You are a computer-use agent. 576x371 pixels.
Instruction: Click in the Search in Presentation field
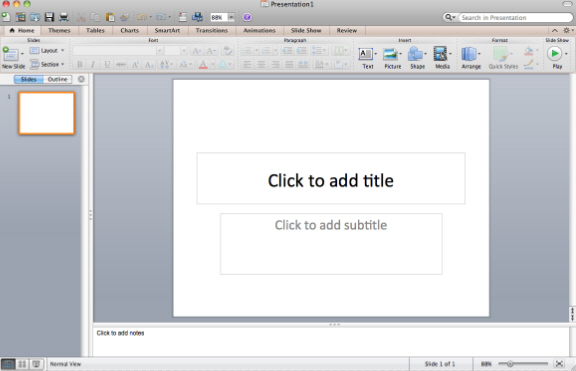click(x=516, y=17)
